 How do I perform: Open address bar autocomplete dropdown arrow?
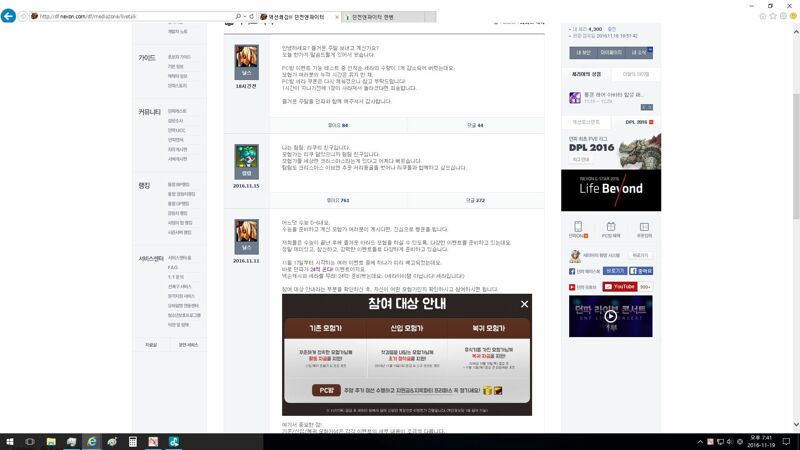pos(244,16)
